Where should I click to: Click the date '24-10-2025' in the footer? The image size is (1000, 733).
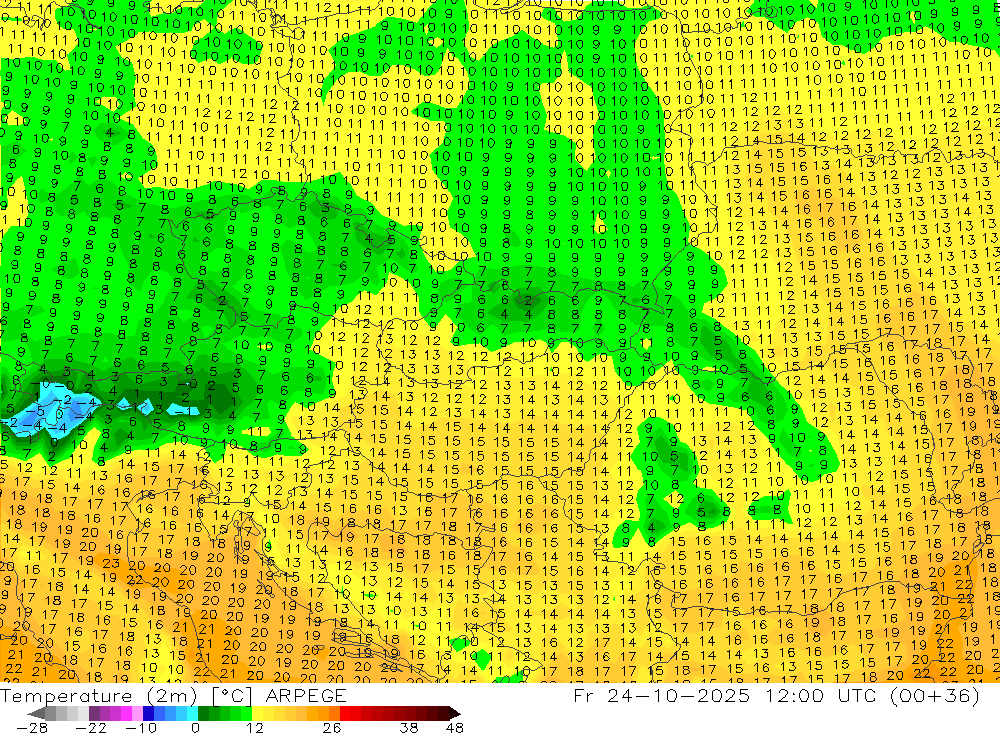pyautogui.click(x=678, y=695)
